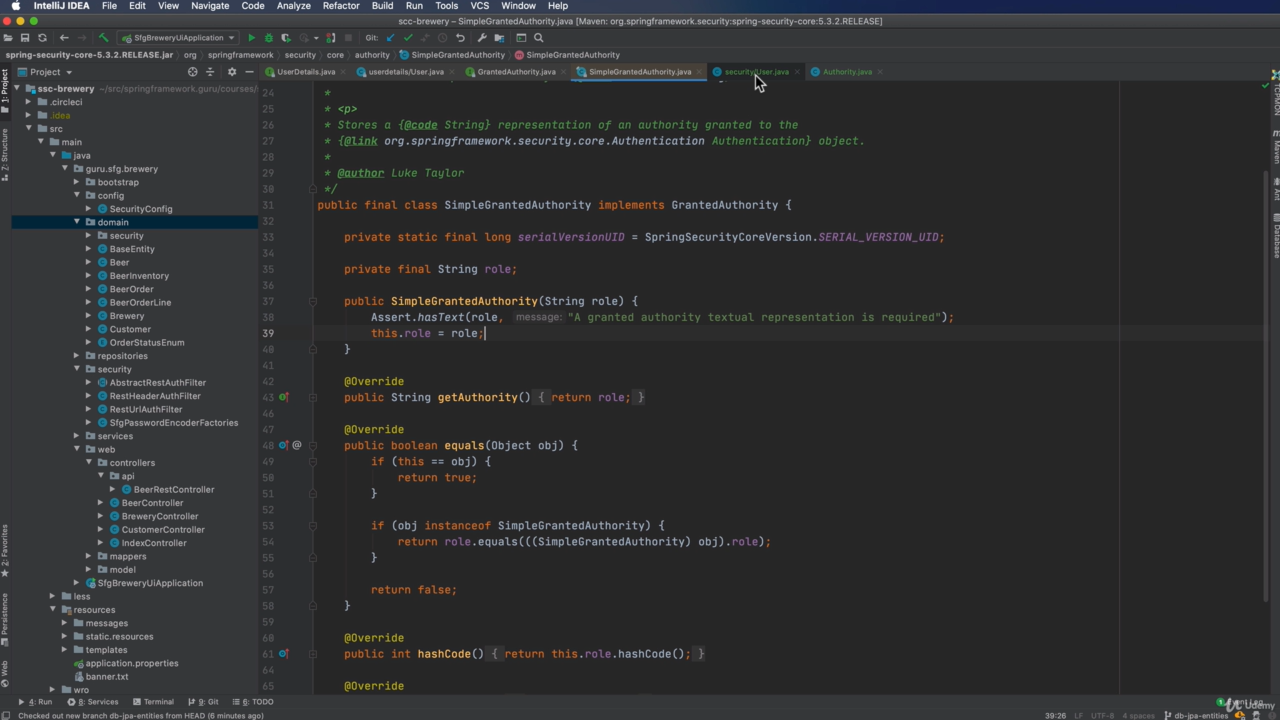Click the Git update project arrow icon
The height and width of the screenshot is (720, 1280).
pyautogui.click(x=390, y=38)
